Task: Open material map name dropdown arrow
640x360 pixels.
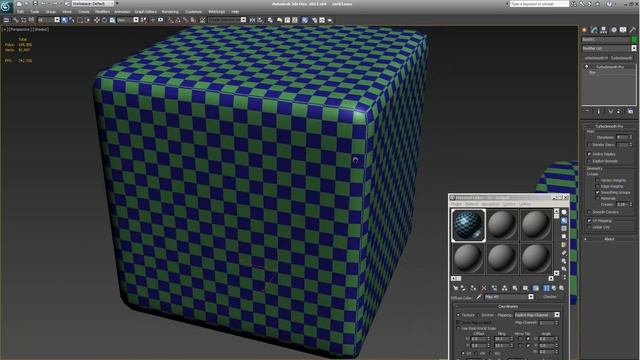Action: (531, 297)
